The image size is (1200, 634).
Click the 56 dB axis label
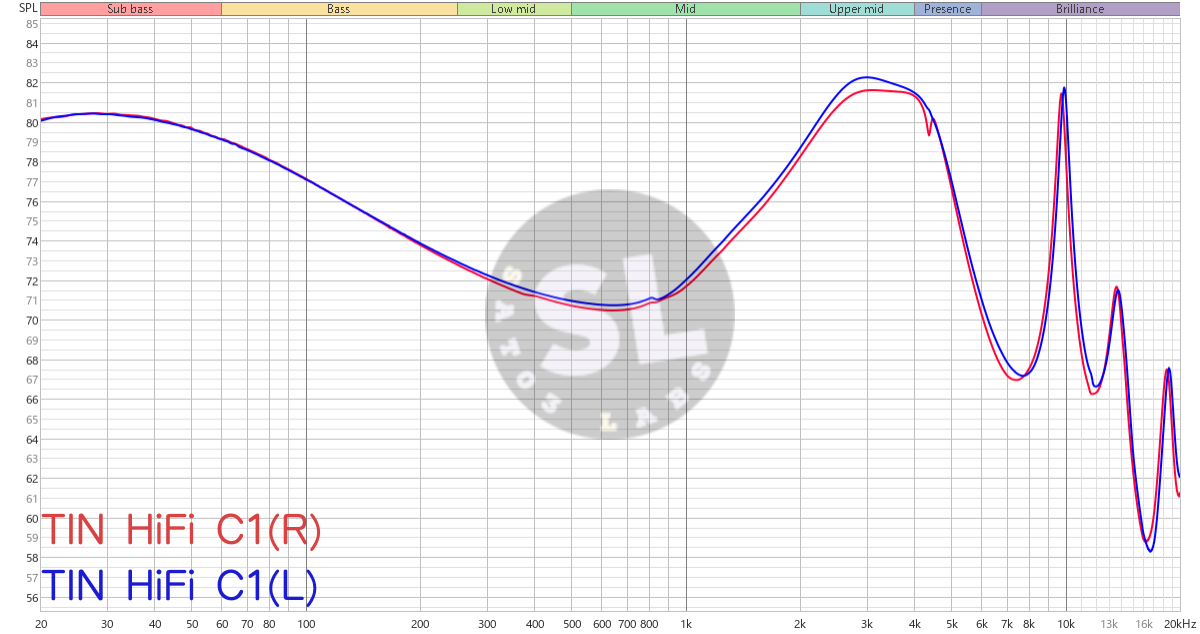tap(31, 598)
